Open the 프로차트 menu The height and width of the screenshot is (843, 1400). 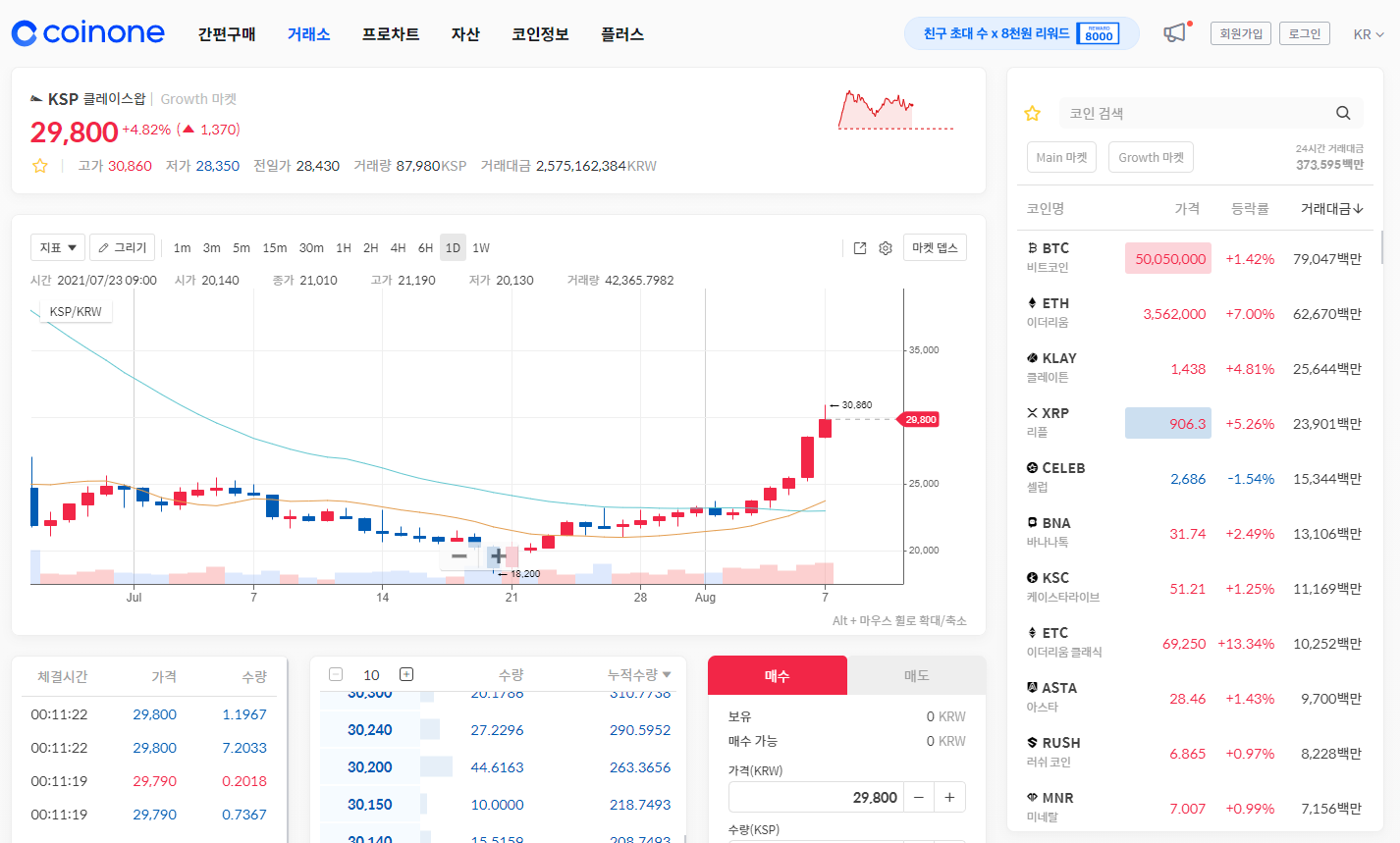(391, 34)
